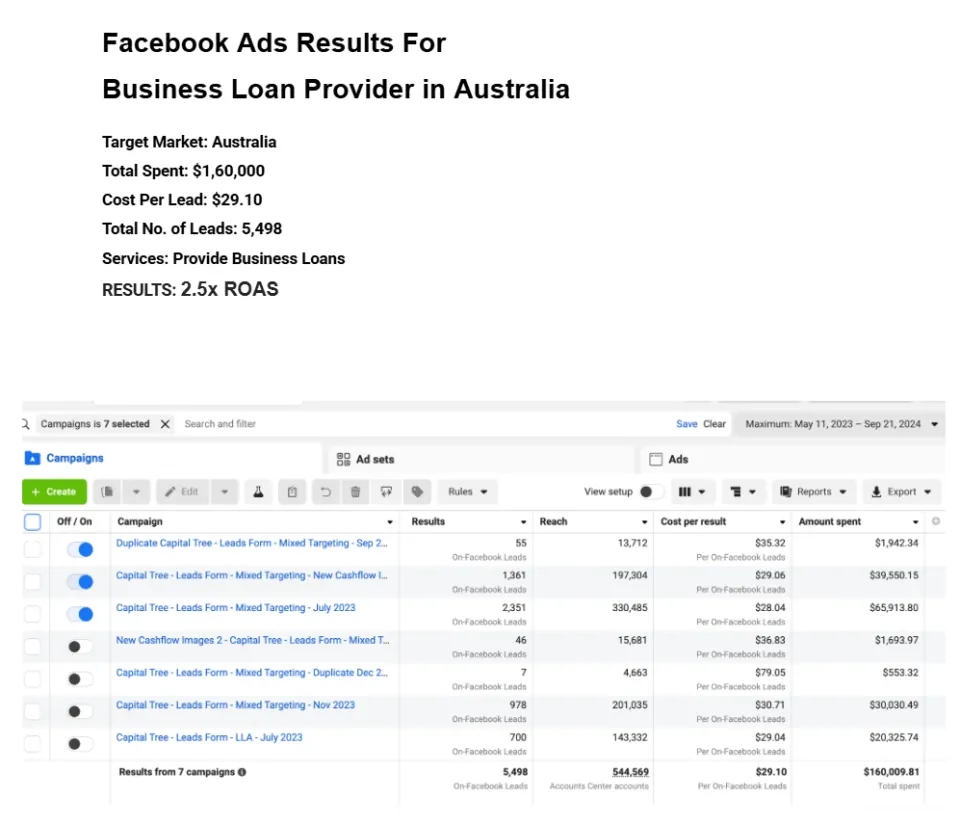960x824 pixels.
Task: Click the customize columns circle icon
Action: tap(936, 521)
